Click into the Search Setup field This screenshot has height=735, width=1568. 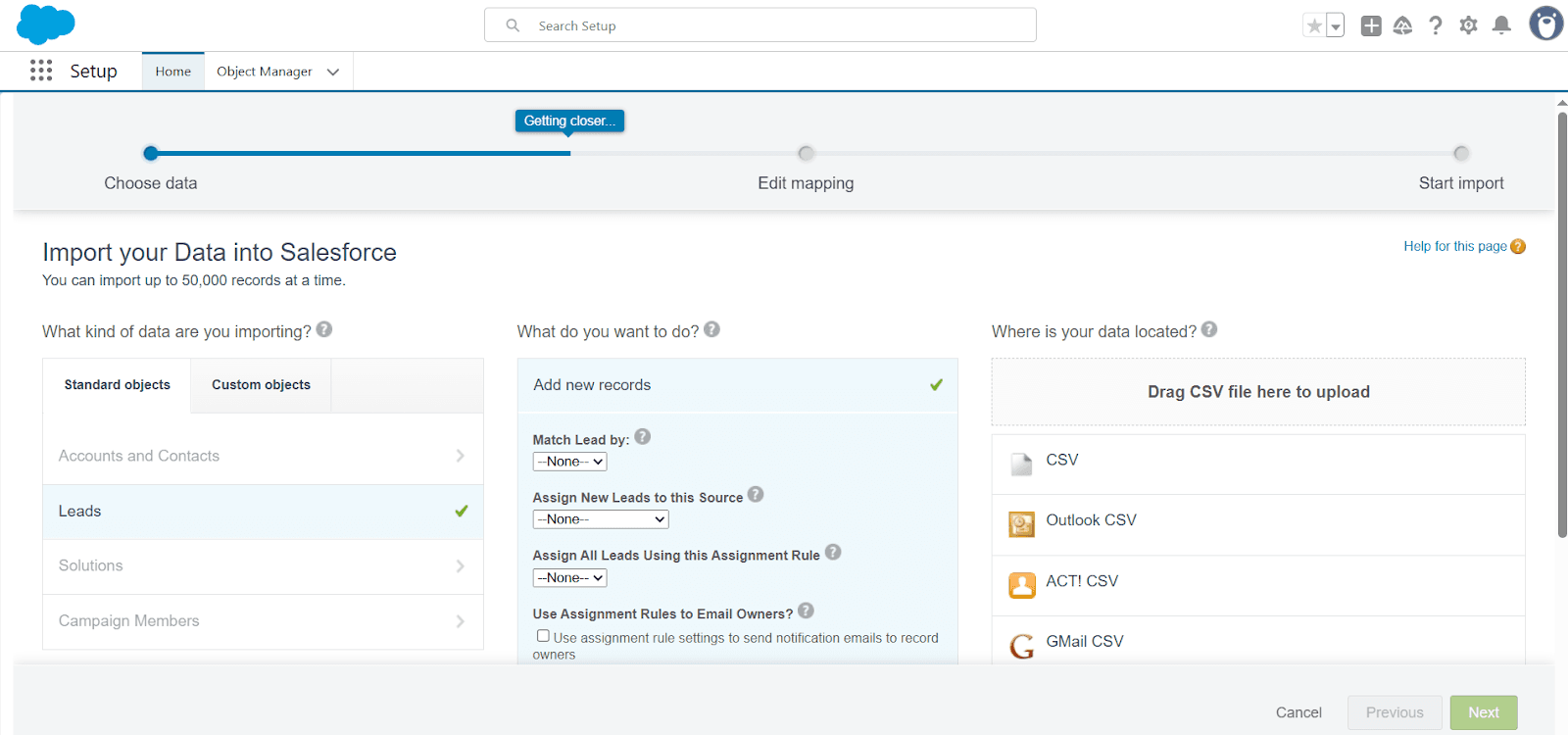tap(760, 25)
